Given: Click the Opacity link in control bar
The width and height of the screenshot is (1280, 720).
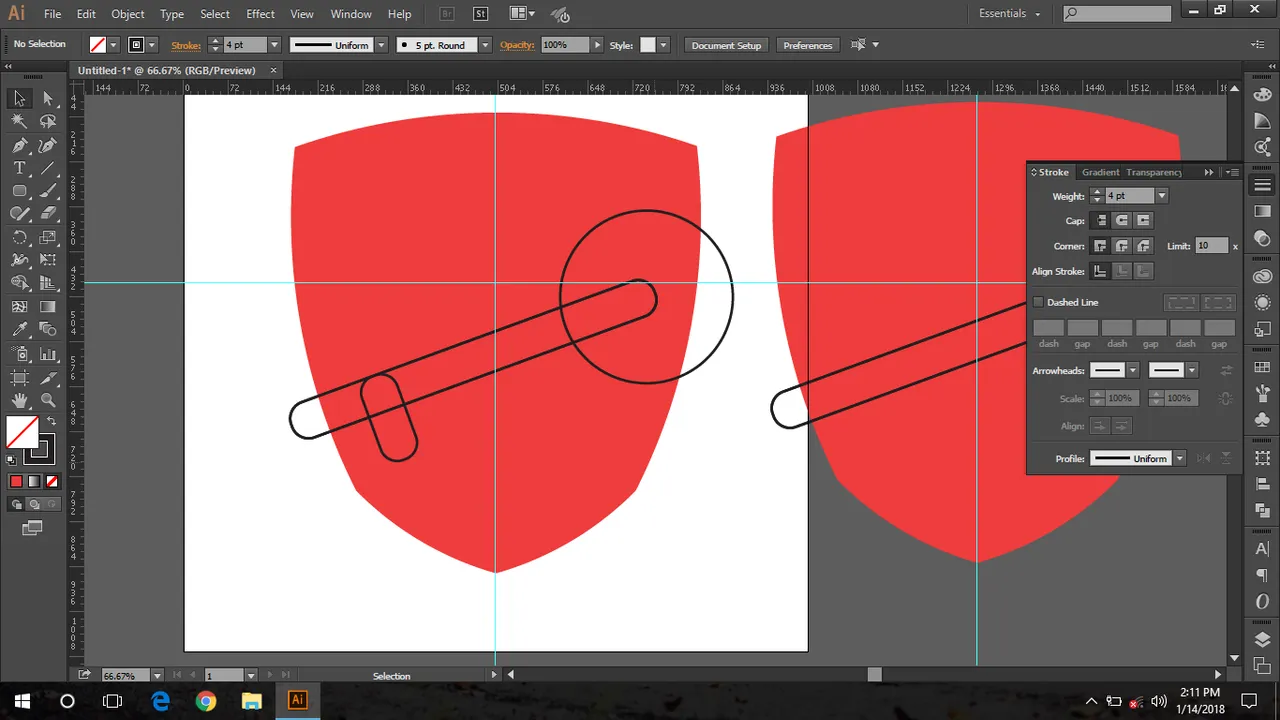Looking at the screenshot, I should pos(517,45).
